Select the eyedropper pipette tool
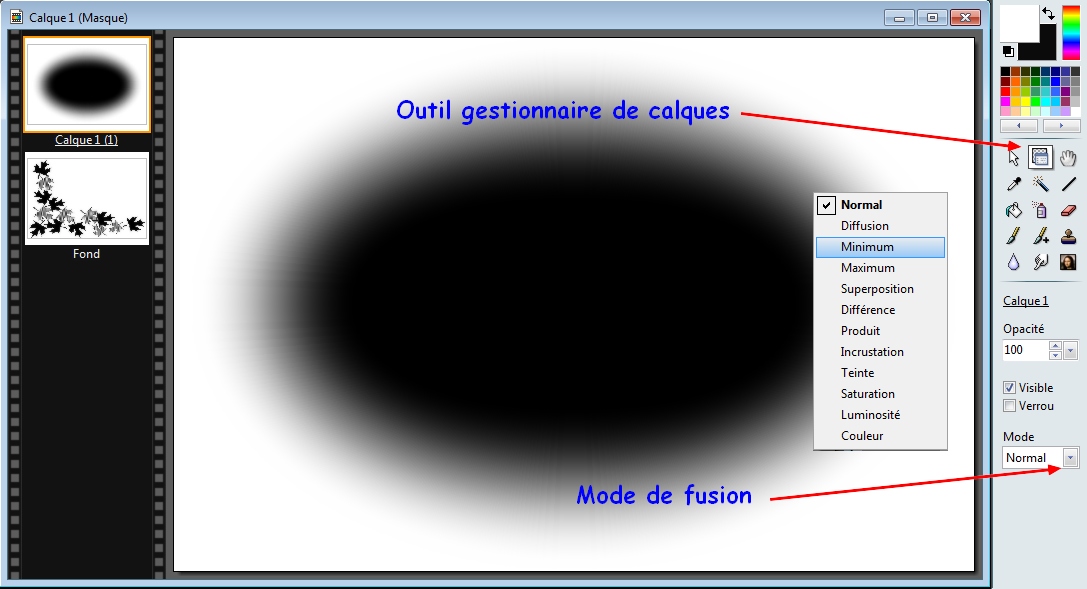This screenshot has width=1087, height=589. (x=1014, y=184)
